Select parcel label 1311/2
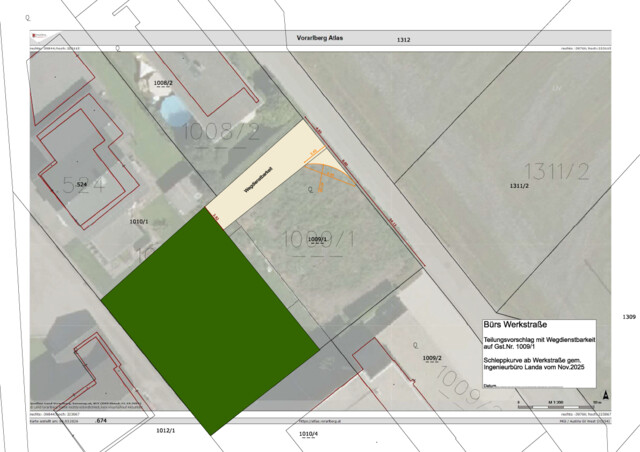Image resolution: width=640 pixels, height=452 pixels. (519, 186)
